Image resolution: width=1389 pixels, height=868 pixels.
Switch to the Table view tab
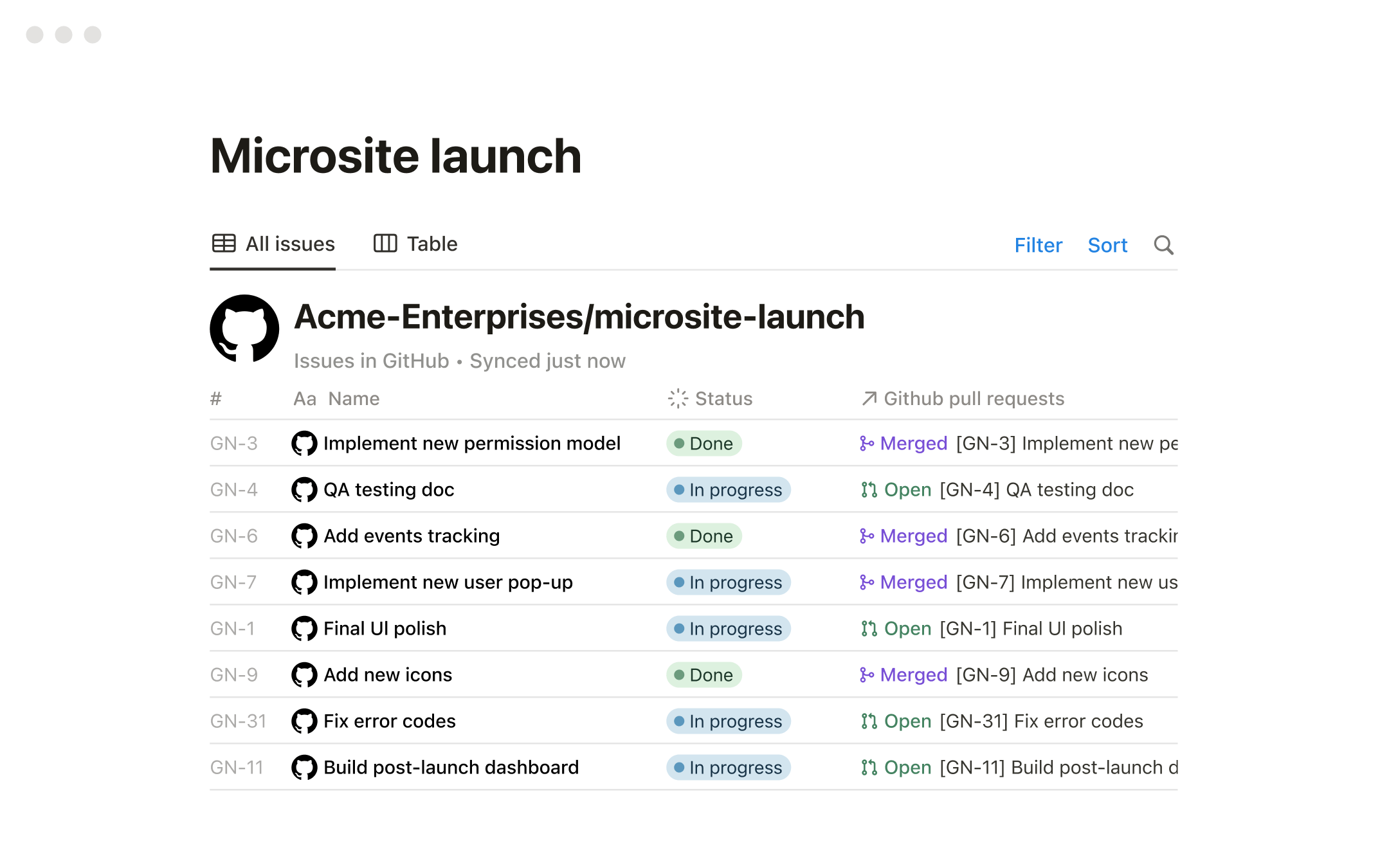click(x=415, y=244)
